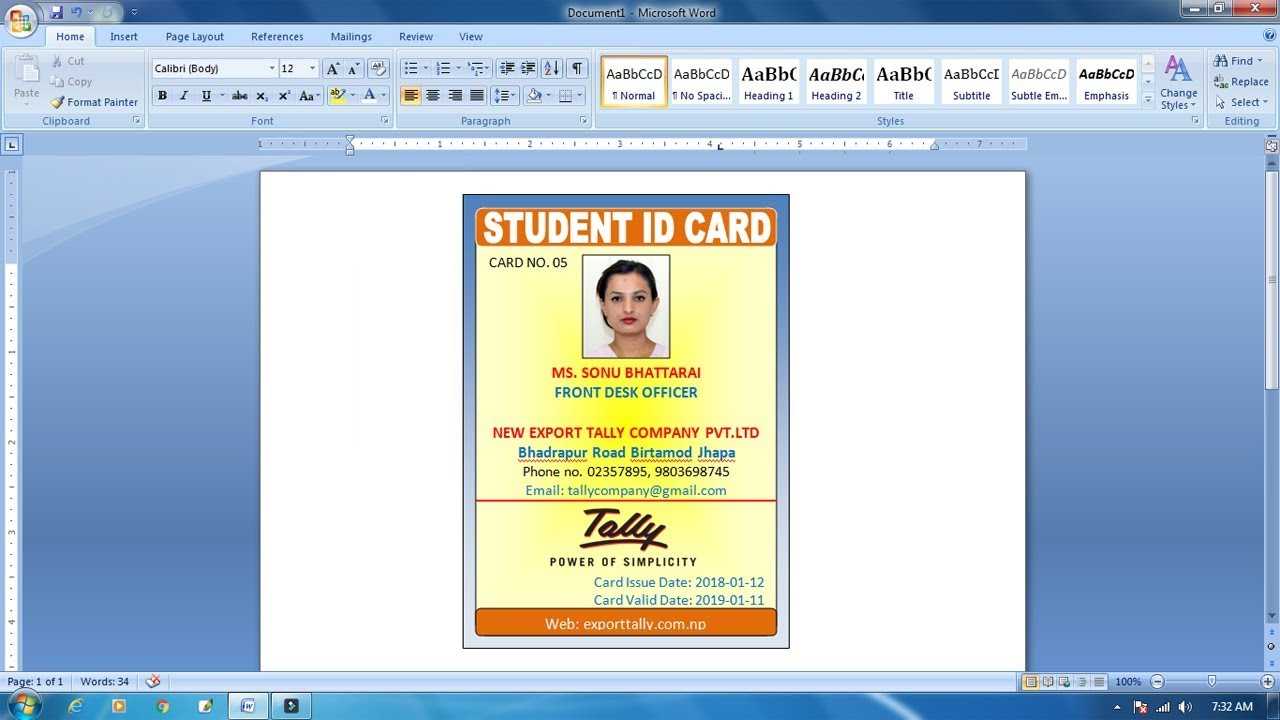Switch to the Insert tab
The height and width of the screenshot is (720, 1280).
click(124, 37)
